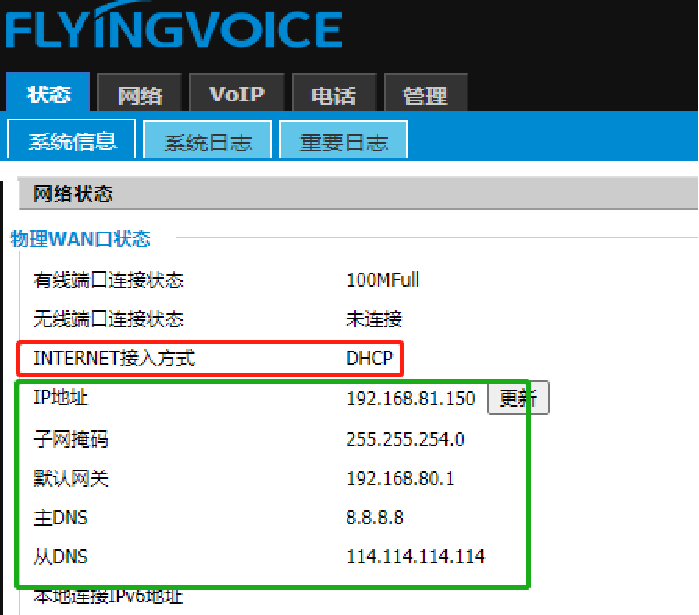The height and width of the screenshot is (615, 699).
Task: Click the secondary DNS value 114.114.114.114
Action: pyautogui.click(x=415, y=556)
